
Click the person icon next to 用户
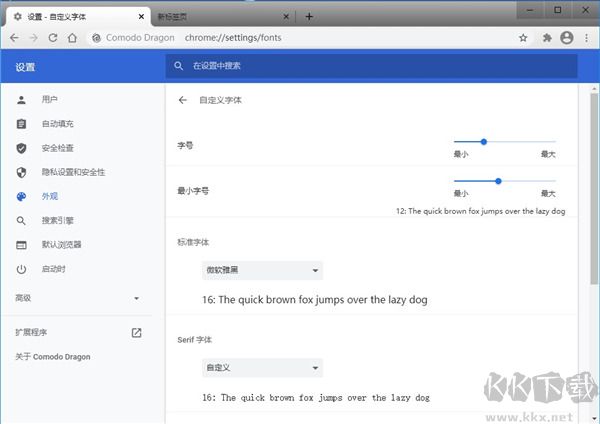[21, 100]
